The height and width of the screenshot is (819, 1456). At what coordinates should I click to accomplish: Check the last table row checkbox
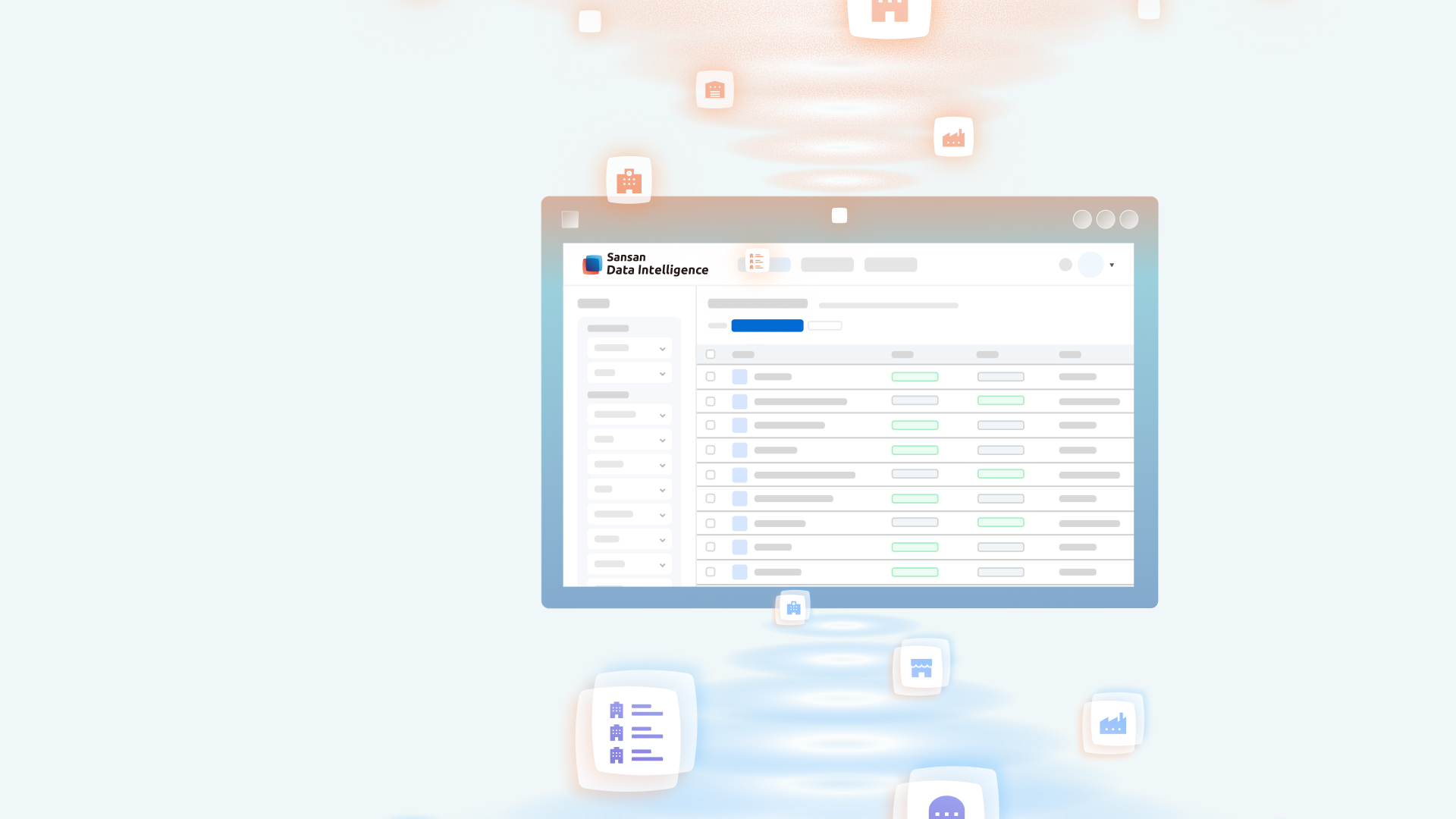coord(711,572)
